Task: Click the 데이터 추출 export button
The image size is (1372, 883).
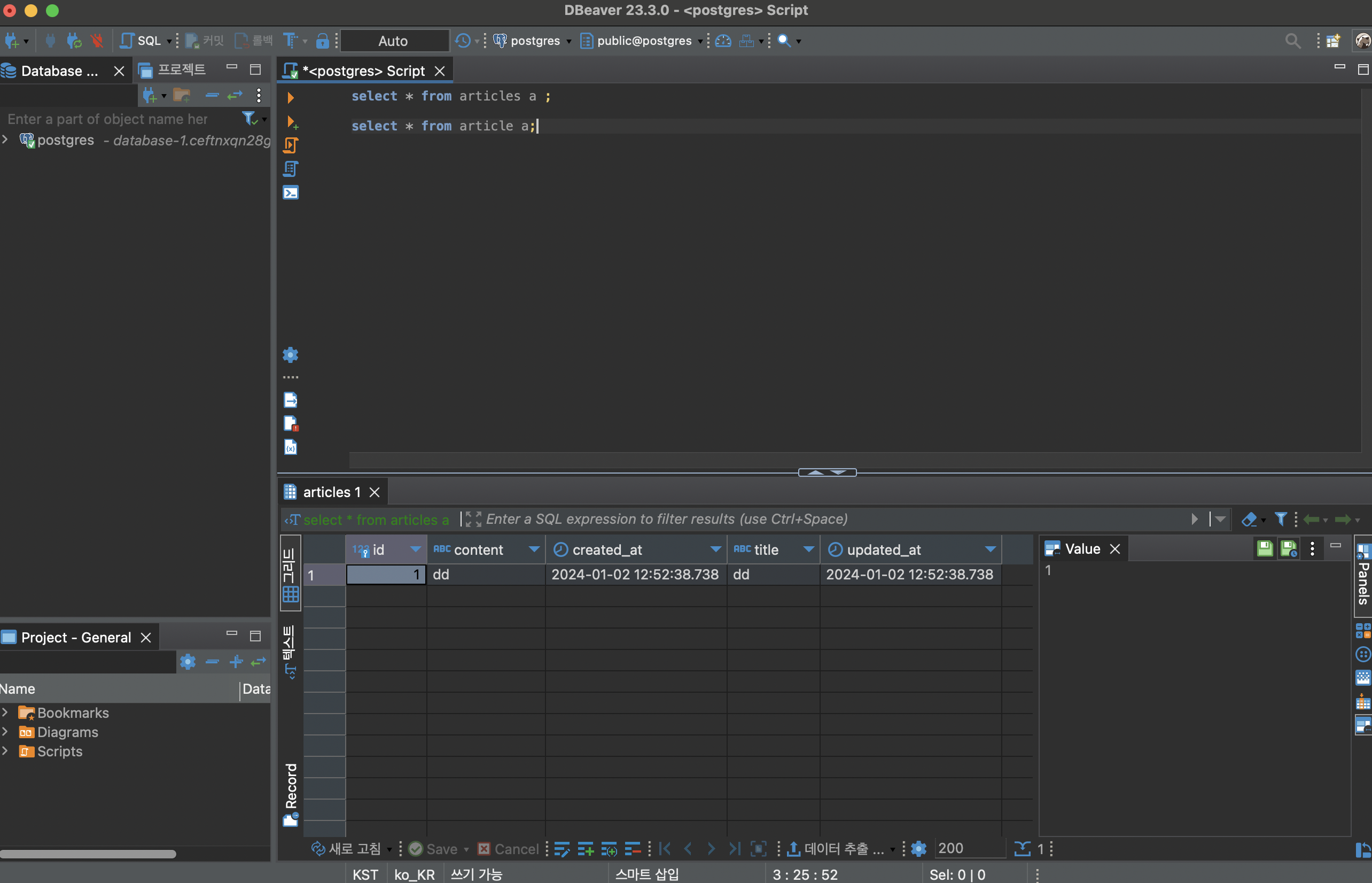Action: click(836, 849)
